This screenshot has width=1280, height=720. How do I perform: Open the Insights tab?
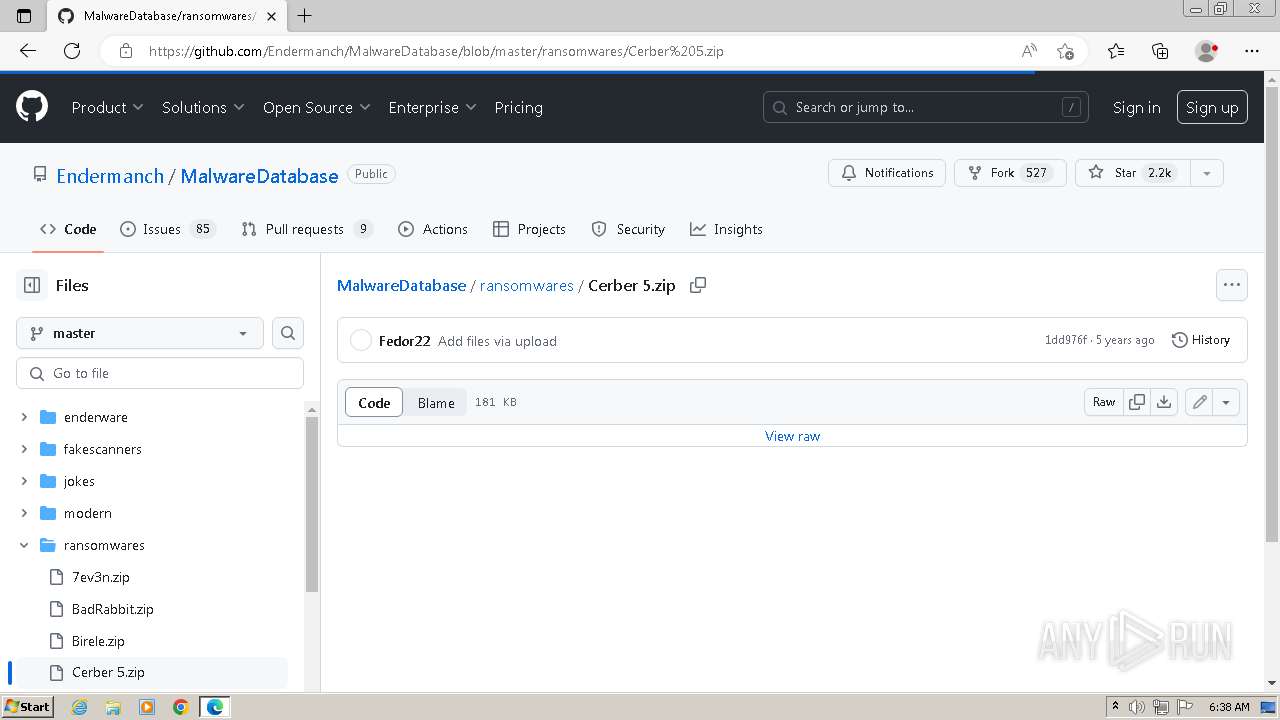pyautogui.click(x=726, y=229)
